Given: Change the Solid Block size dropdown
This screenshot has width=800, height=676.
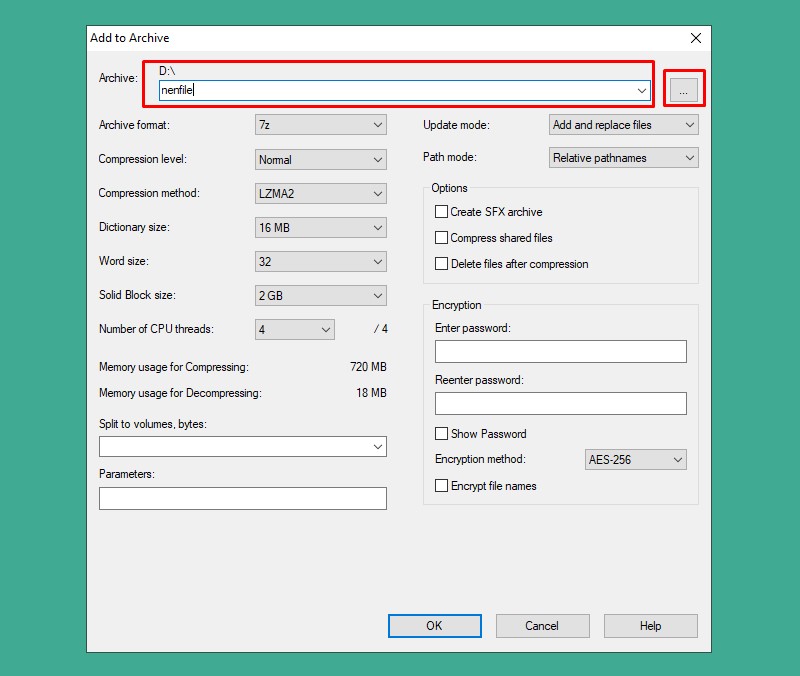Looking at the screenshot, I should tap(321, 295).
